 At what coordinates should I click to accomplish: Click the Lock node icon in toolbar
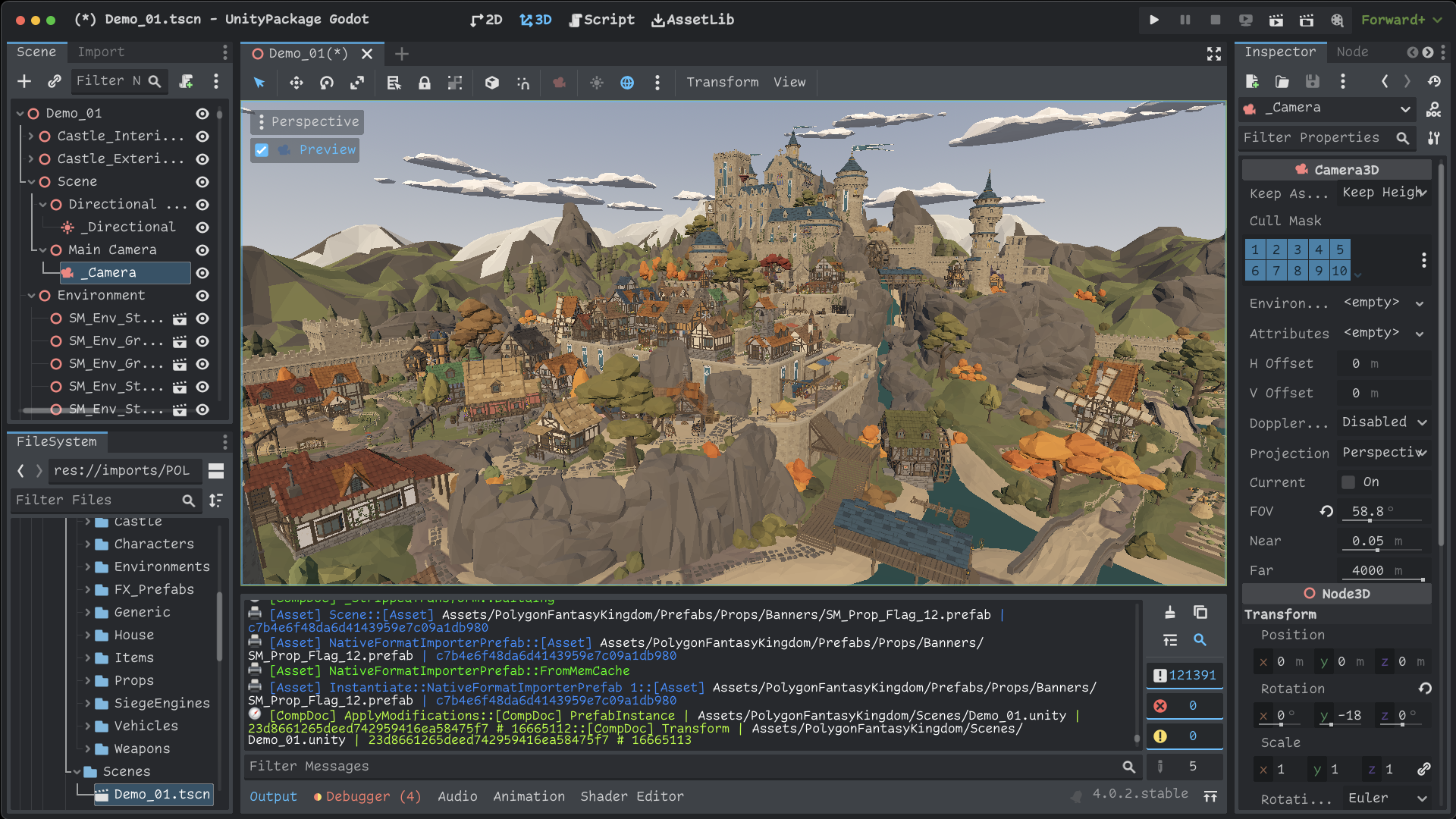click(x=423, y=83)
